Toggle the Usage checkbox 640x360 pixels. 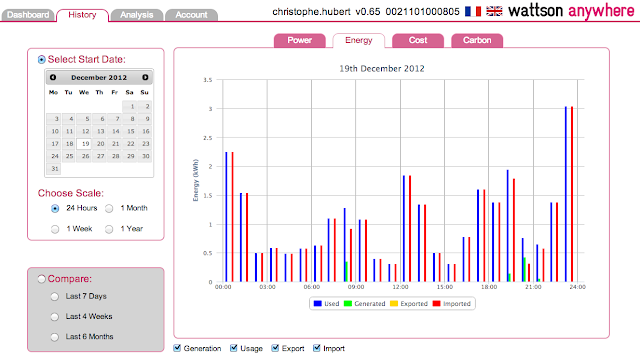coord(234,348)
